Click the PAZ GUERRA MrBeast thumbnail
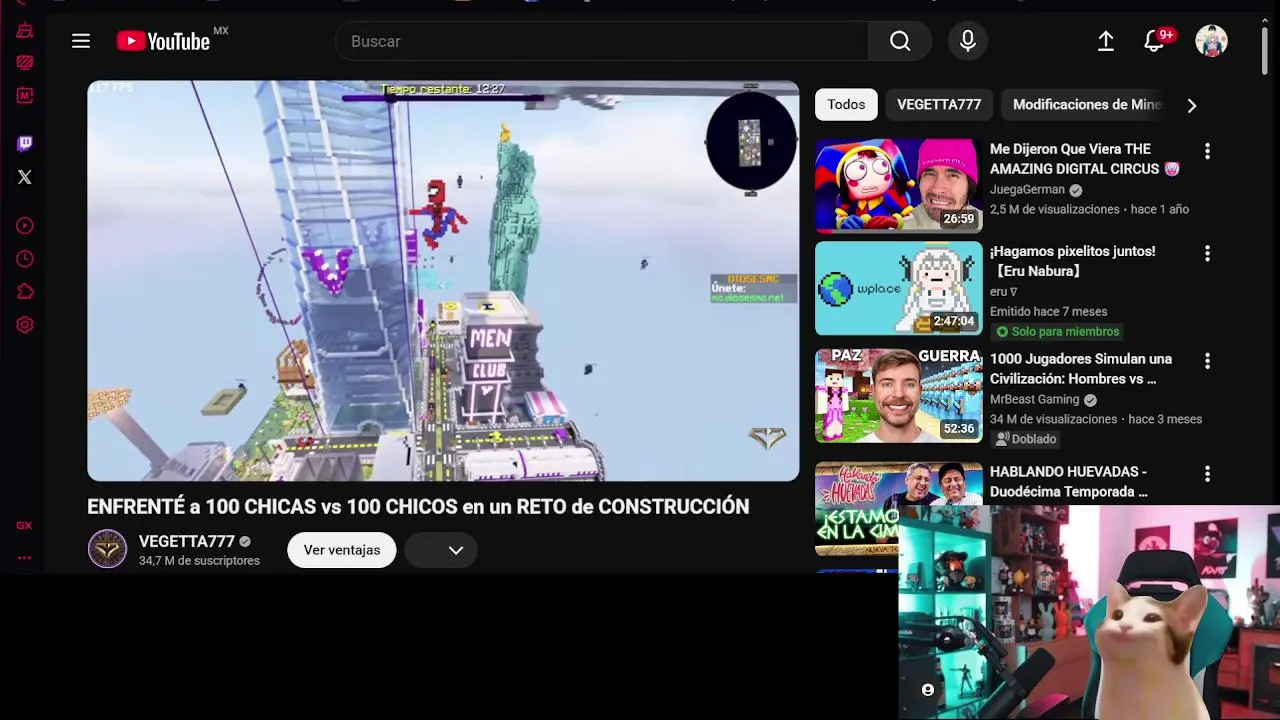The image size is (1280, 720). click(x=899, y=396)
